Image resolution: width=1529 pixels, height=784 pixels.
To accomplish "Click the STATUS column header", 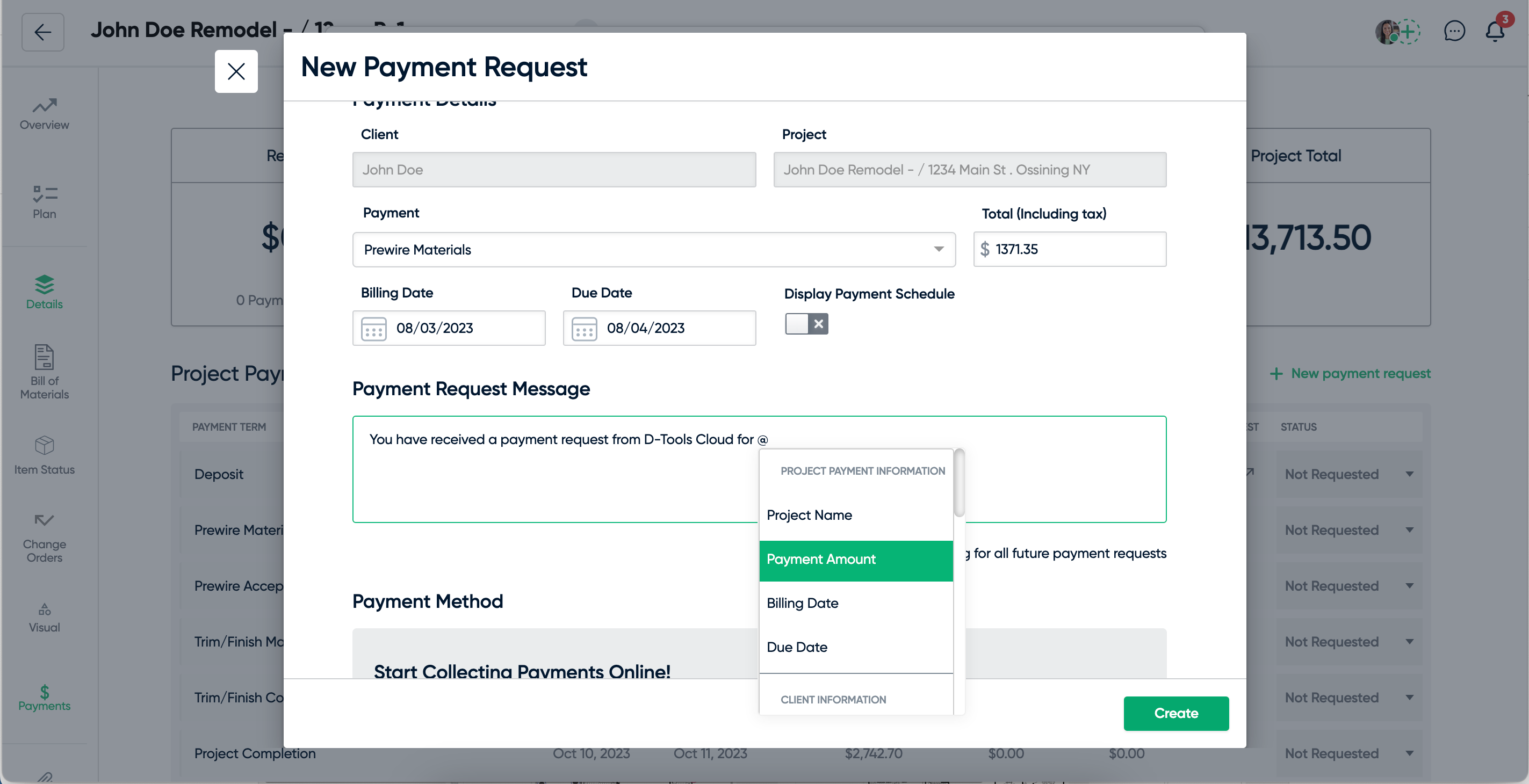I will 1298,427.
